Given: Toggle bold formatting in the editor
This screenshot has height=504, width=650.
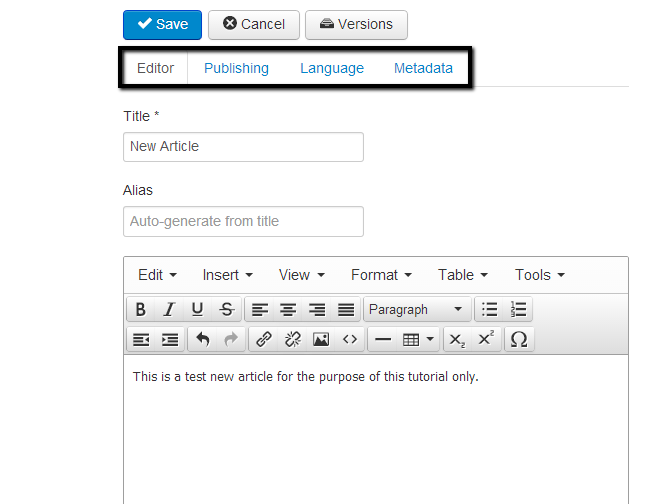Looking at the screenshot, I should (x=141, y=309).
